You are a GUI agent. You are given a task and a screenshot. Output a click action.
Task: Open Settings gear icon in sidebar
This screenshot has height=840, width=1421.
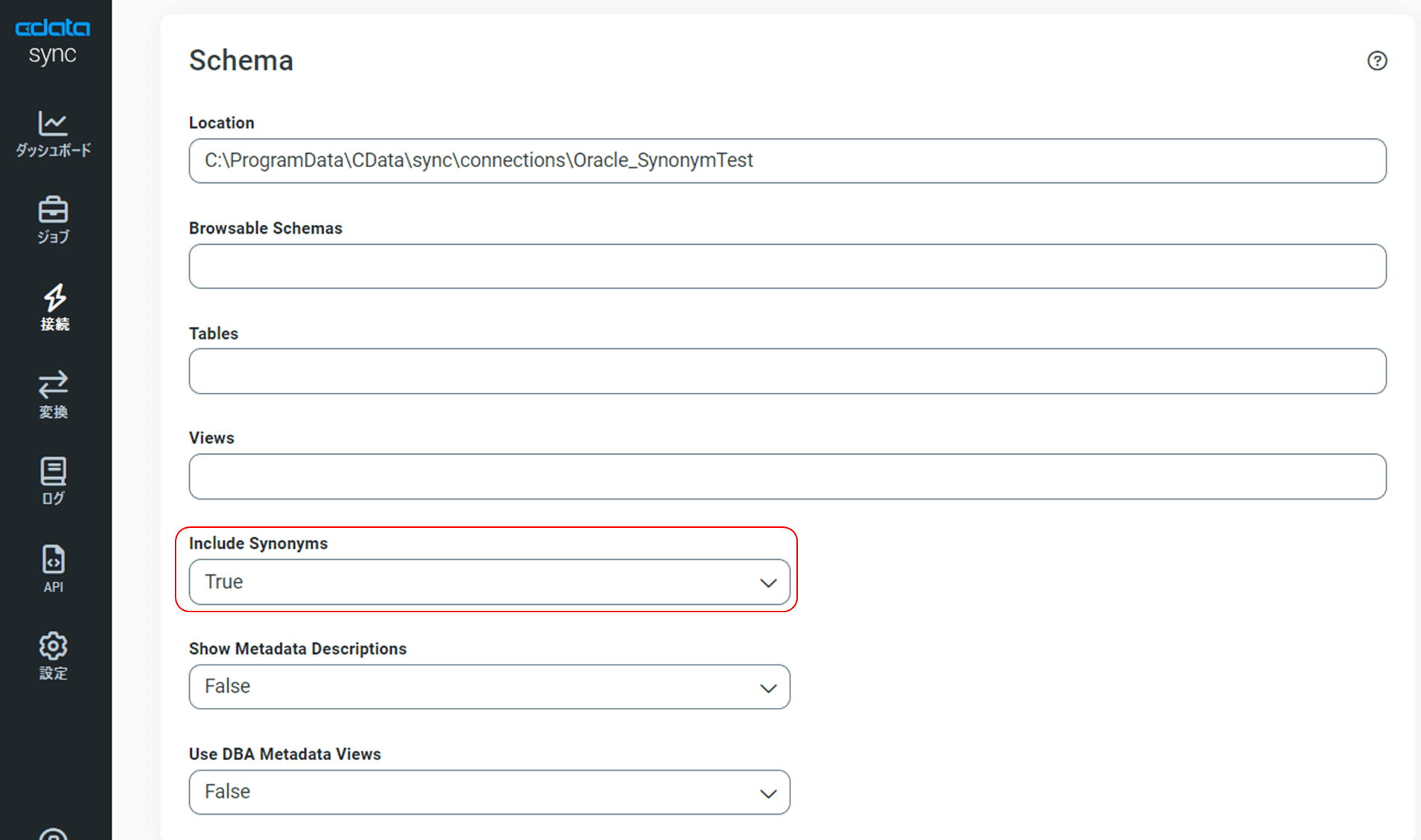[53, 647]
